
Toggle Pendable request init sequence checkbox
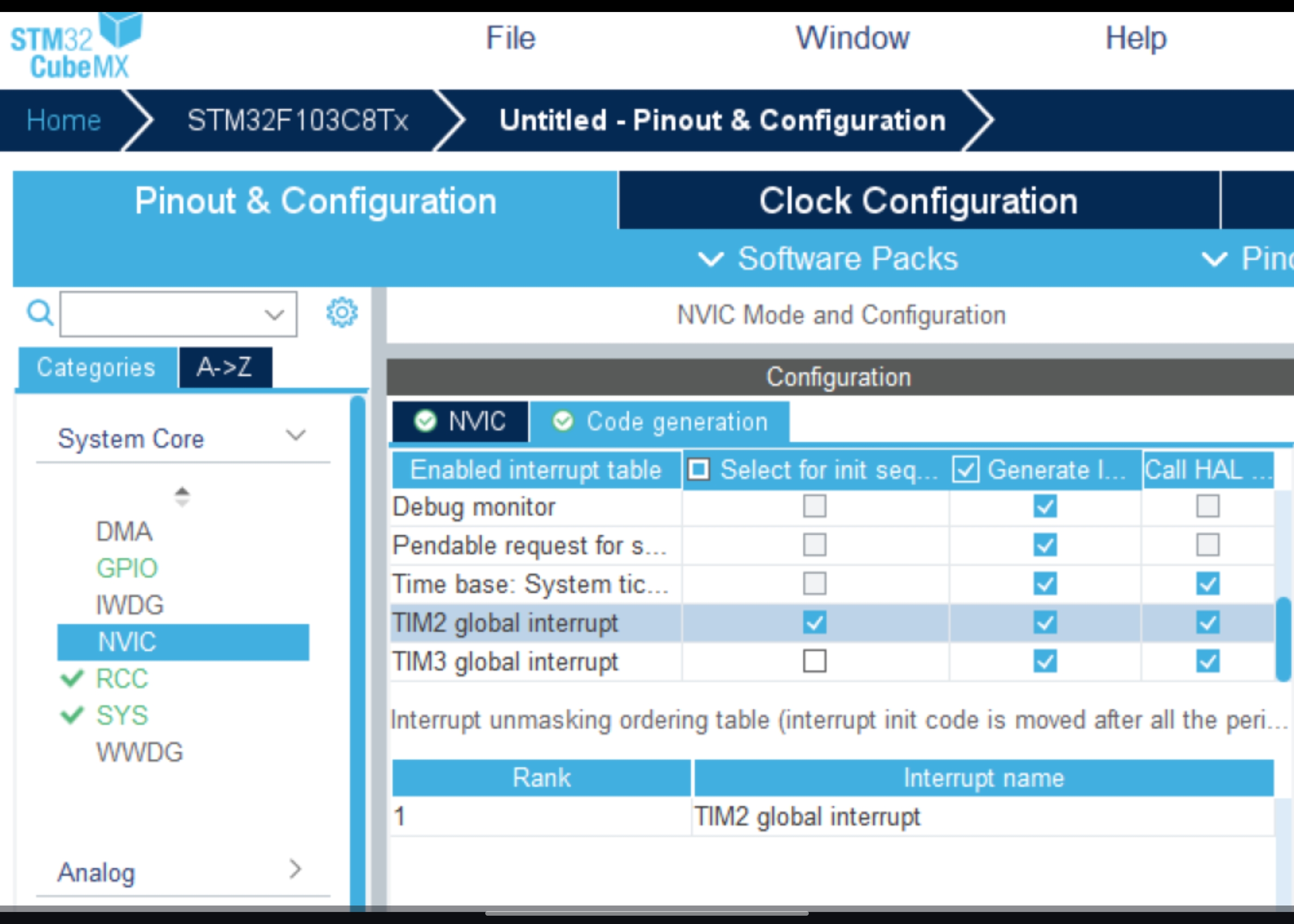click(x=815, y=545)
